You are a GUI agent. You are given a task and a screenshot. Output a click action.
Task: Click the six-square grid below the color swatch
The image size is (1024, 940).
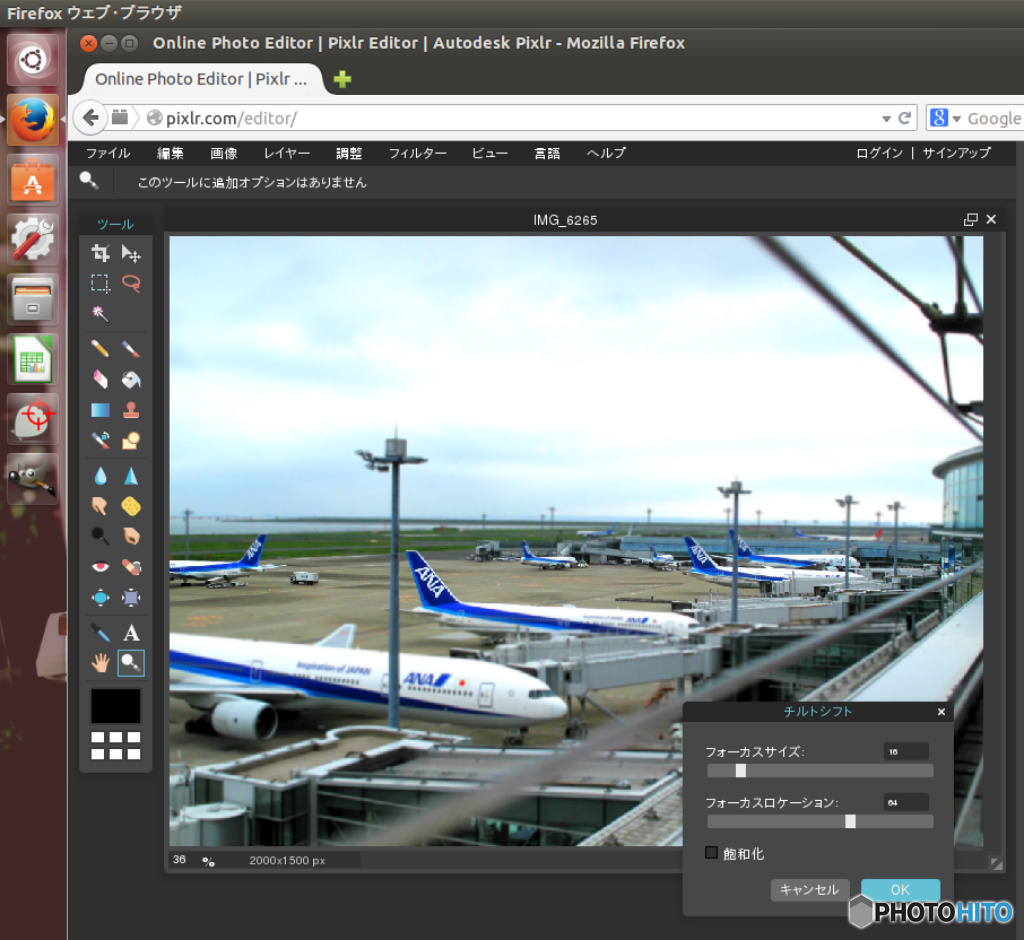coord(116,745)
